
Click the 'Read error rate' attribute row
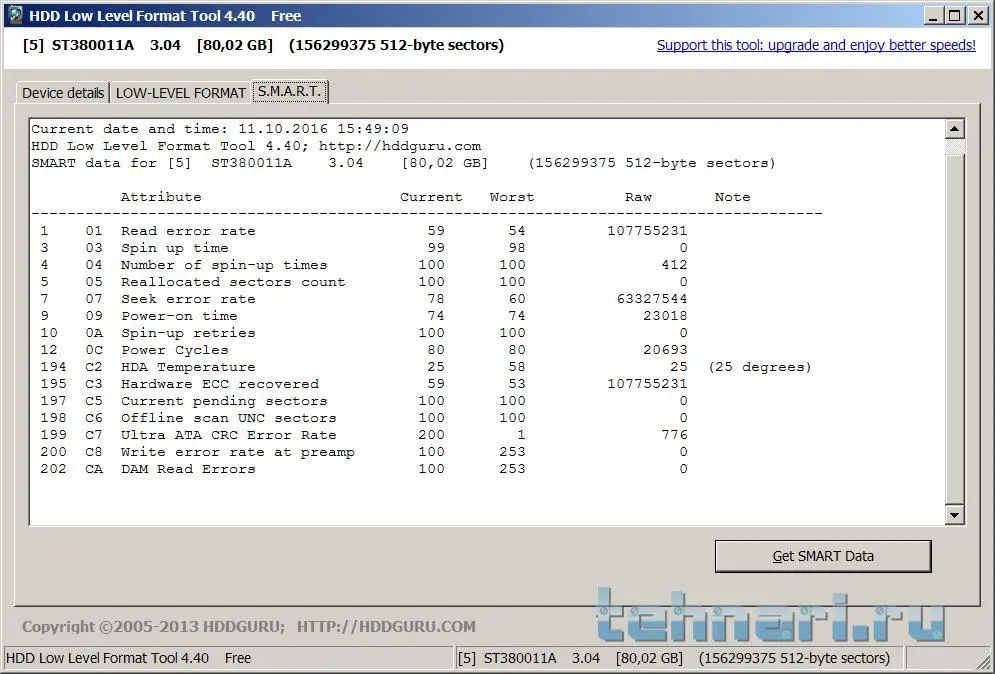point(364,231)
